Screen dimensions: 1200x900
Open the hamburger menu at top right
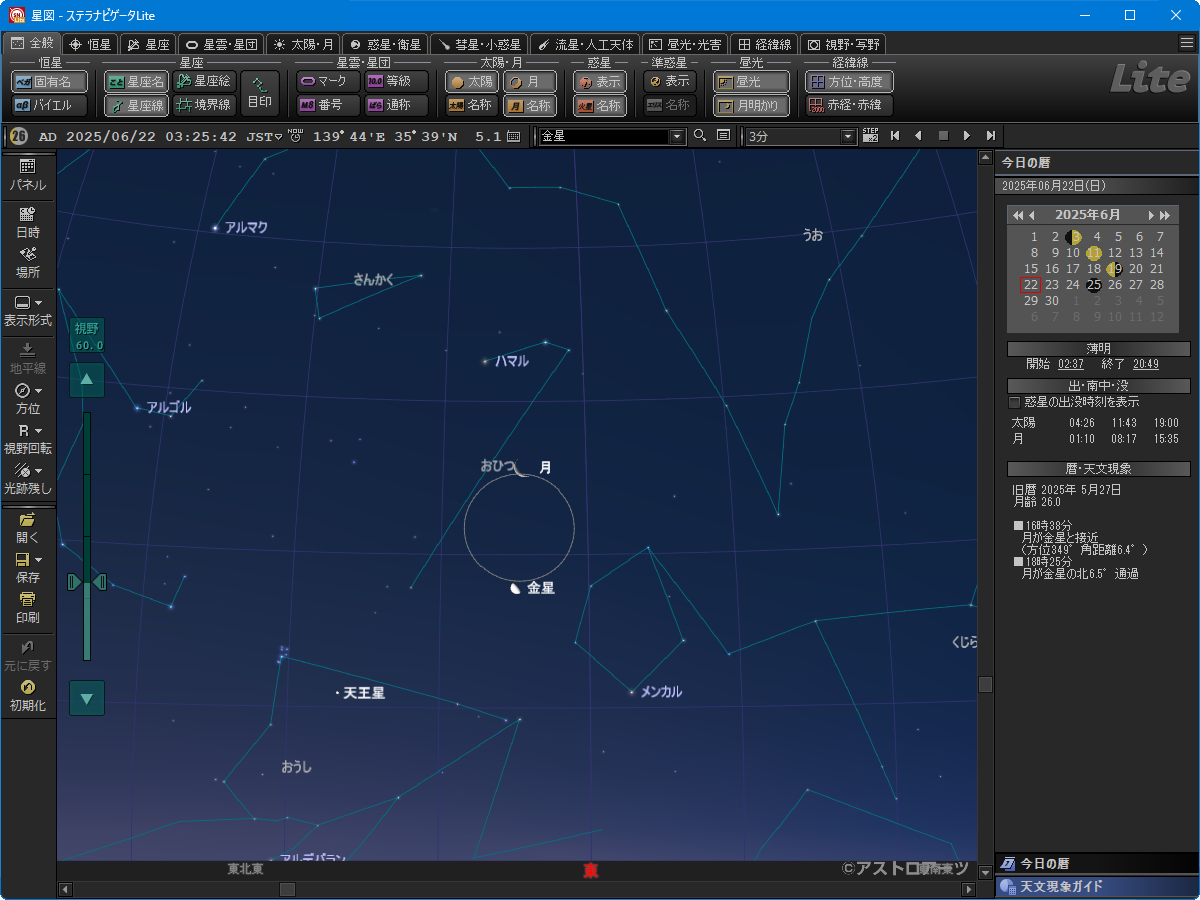(1186, 43)
